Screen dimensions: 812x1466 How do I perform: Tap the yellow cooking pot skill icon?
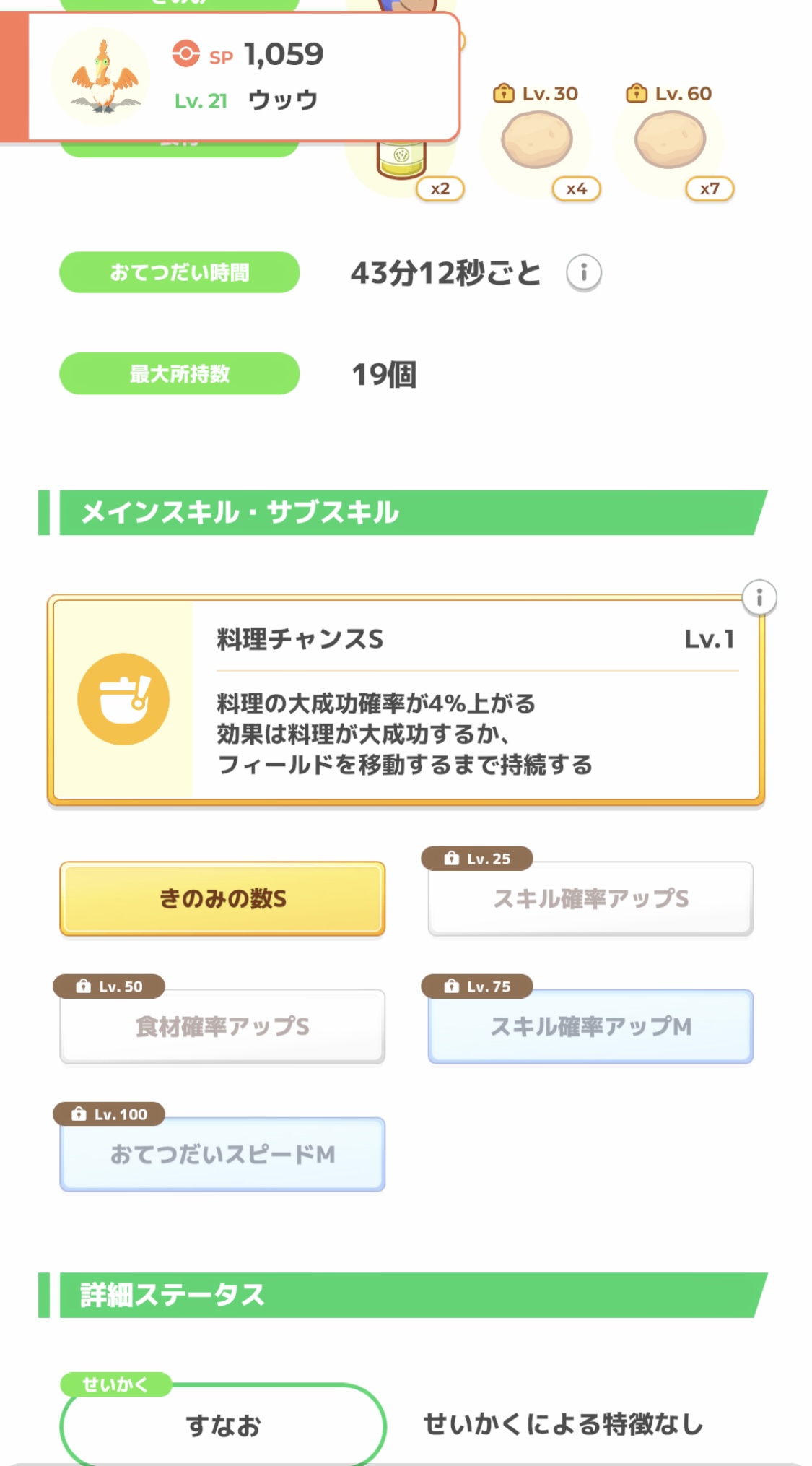[123, 699]
